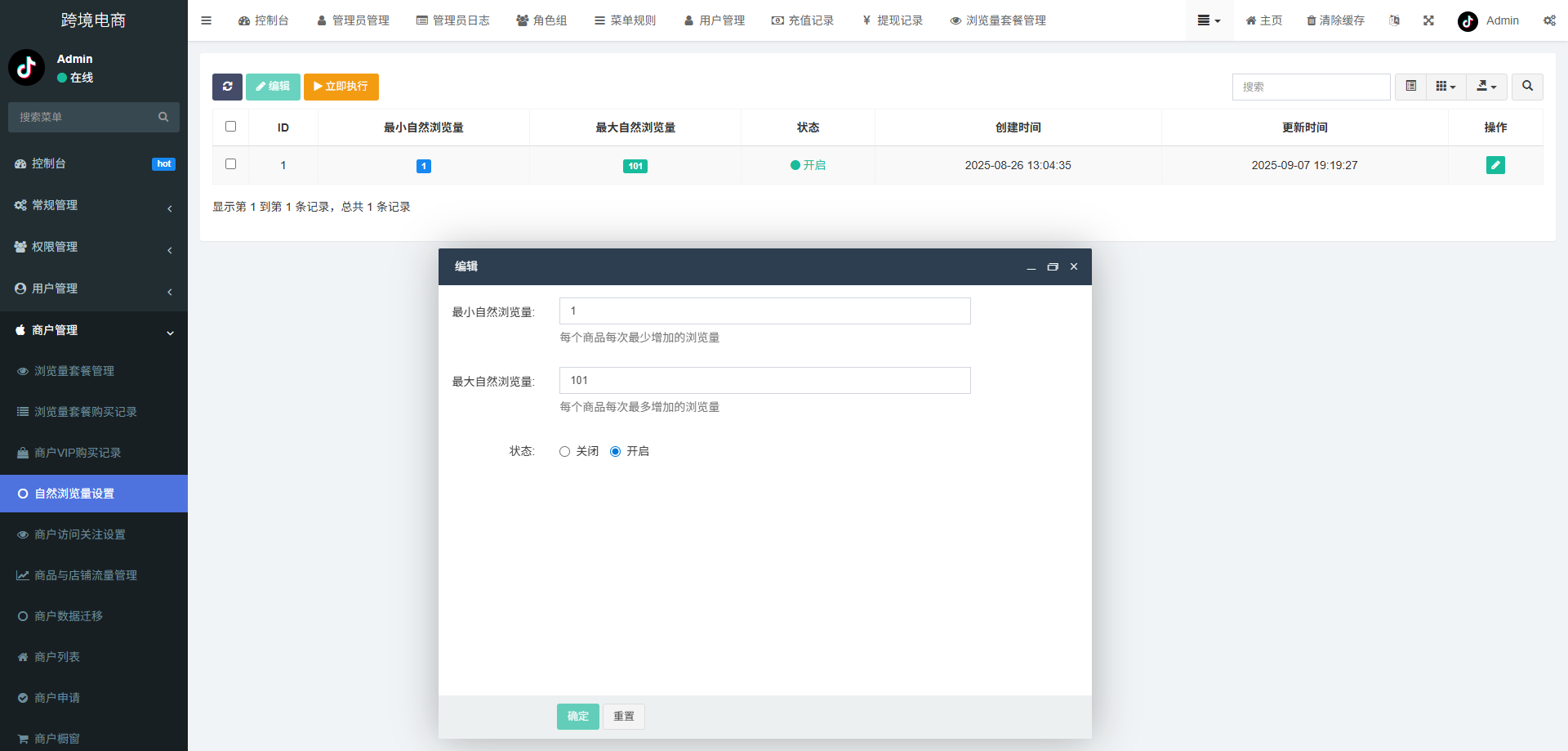Open the 用户管理 menu in the top navigation
The image size is (1568, 751).
click(x=715, y=20)
